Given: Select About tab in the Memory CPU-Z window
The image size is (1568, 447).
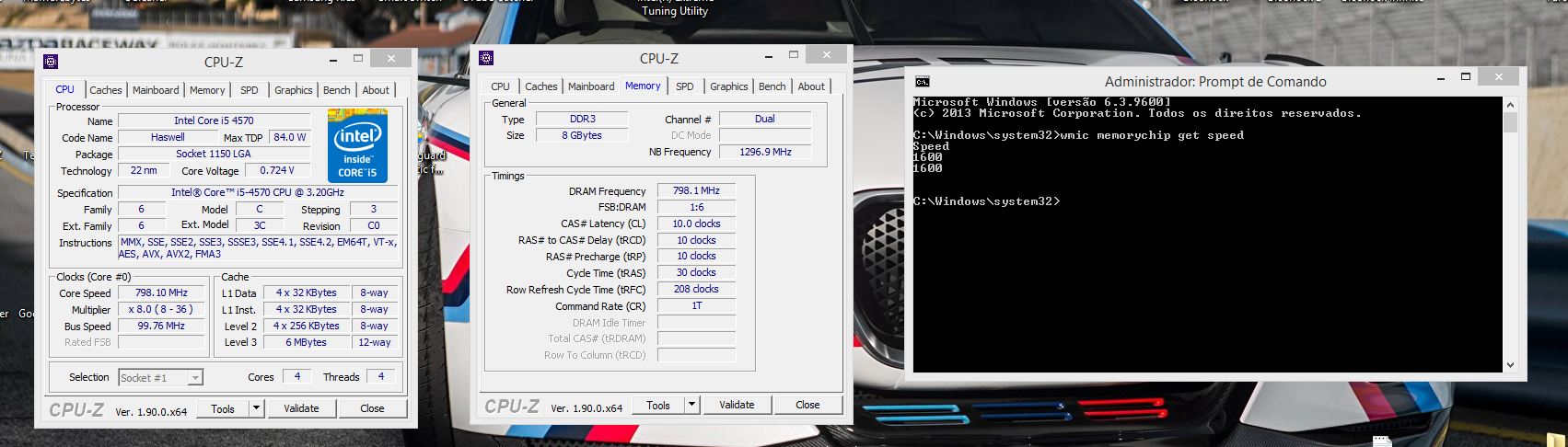Looking at the screenshot, I should point(811,86).
